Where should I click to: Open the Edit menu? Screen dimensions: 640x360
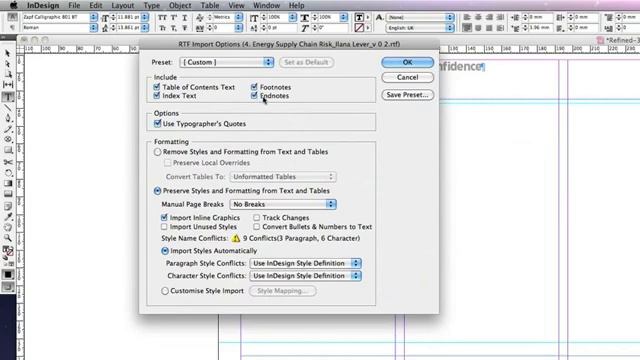[x=96, y=6]
